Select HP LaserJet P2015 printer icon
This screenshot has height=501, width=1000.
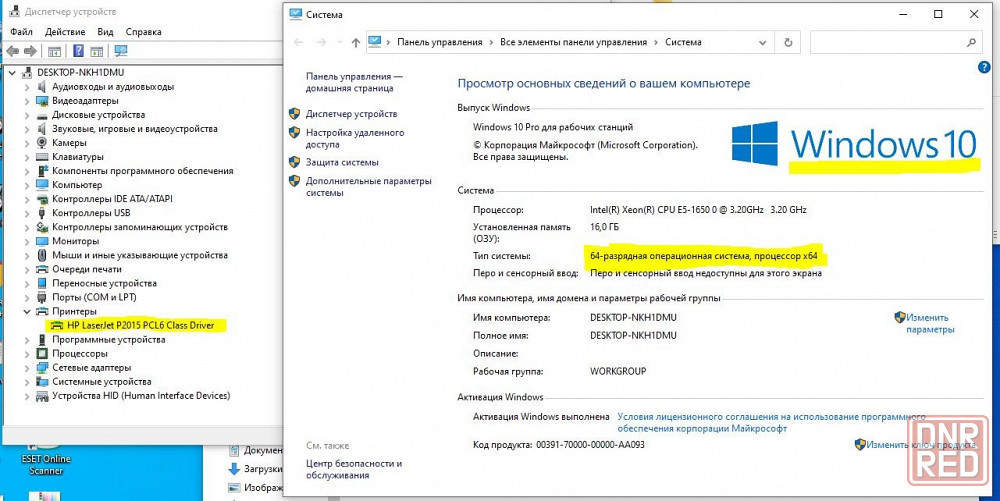56,325
